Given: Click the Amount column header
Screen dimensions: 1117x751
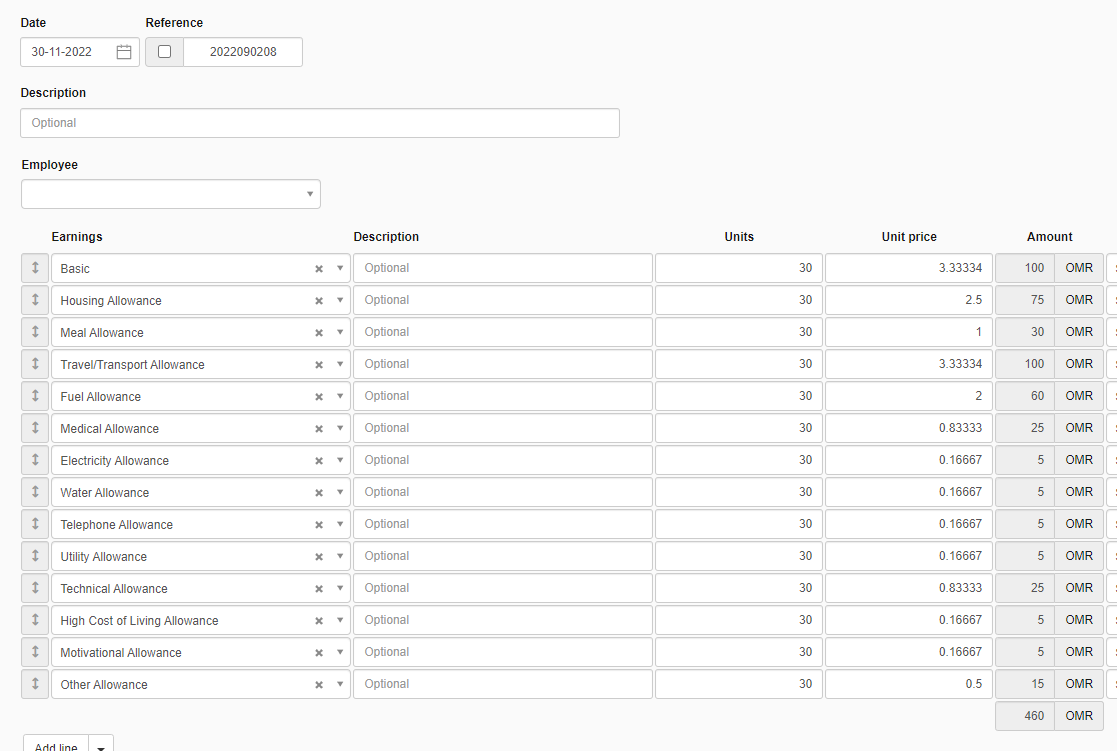Looking at the screenshot, I should pyautogui.click(x=1049, y=237).
